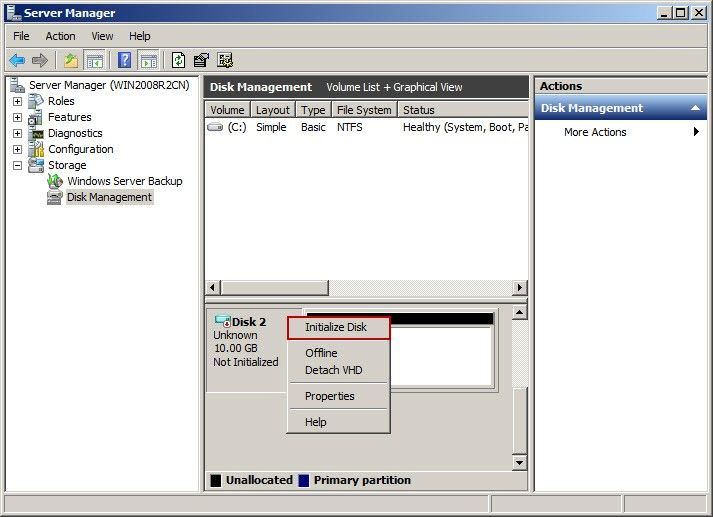Click the Up one level folder icon
The height and width of the screenshot is (517, 713).
pyautogui.click(x=71, y=60)
